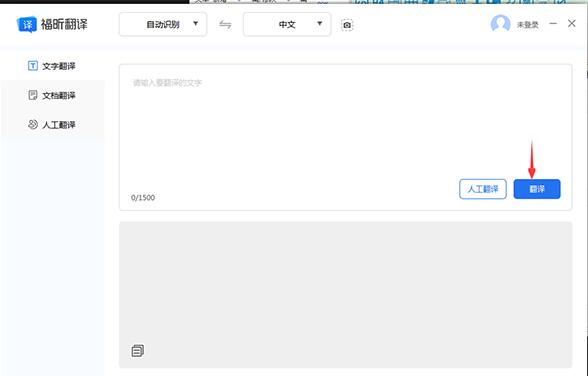Open the 中文 target language dropdown
Image resolution: width=588 pixels, height=376 pixels.
click(x=287, y=24)
